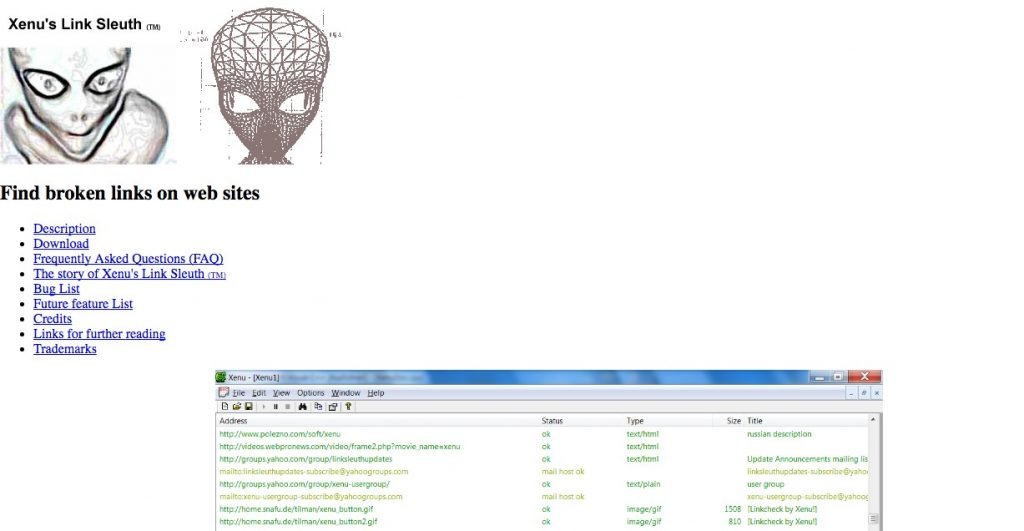
Task: Select the polezno.com/soft/xenu address row
Action: pyautogui.click(x=280, y=434)
